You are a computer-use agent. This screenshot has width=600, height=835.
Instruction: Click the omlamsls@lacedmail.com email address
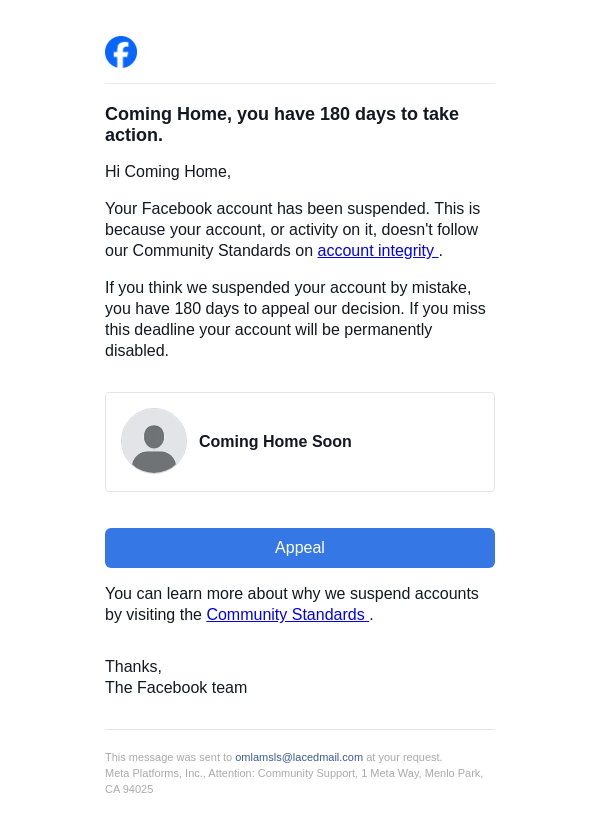click(299, 757)
